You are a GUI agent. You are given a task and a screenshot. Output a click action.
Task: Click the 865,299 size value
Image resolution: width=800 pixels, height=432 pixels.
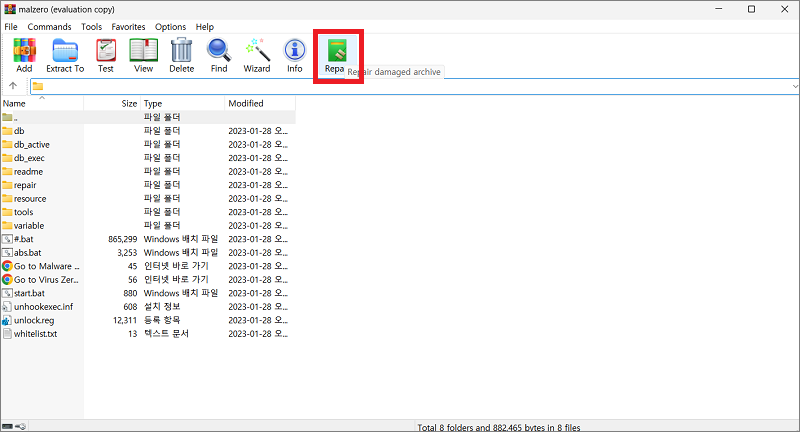122,239
